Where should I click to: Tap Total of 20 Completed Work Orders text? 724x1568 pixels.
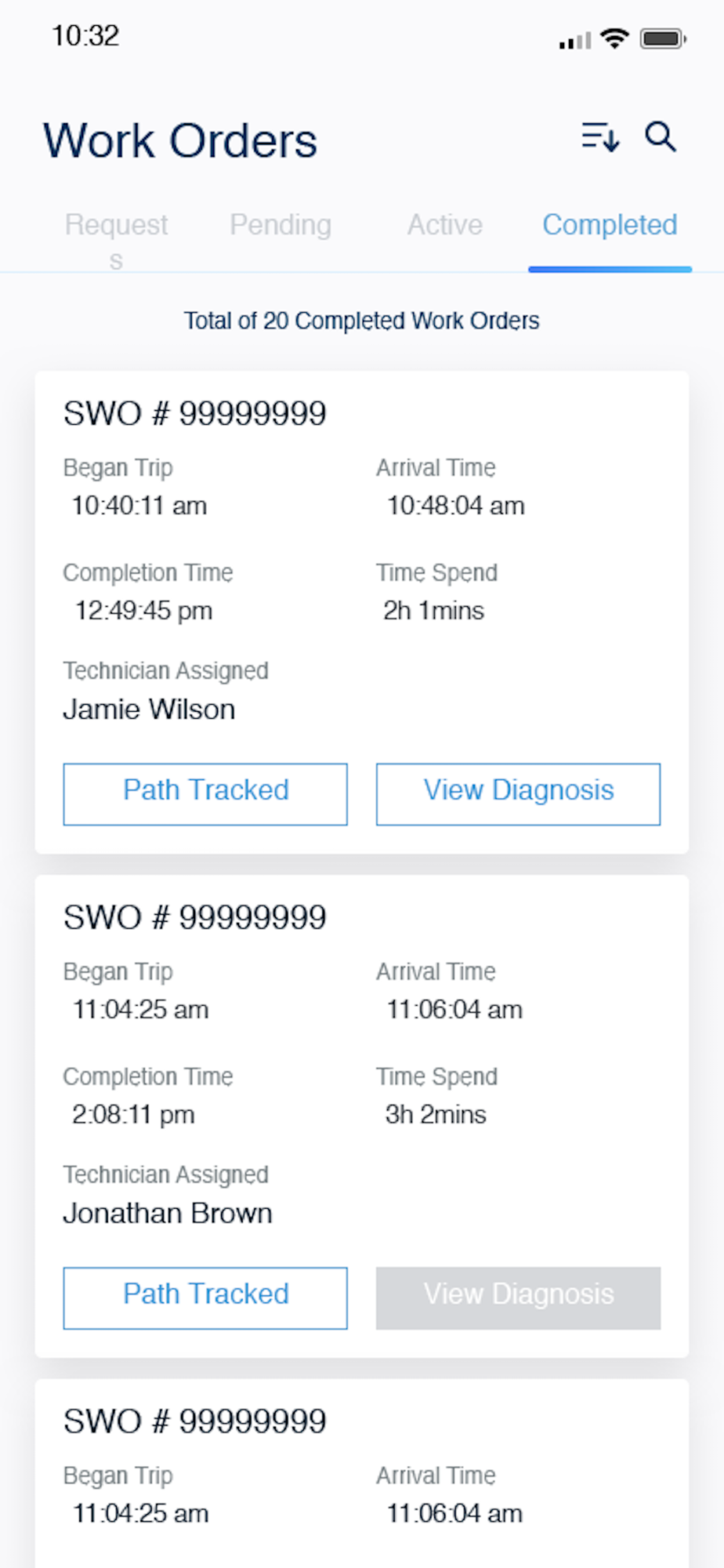tap(361, 321)
